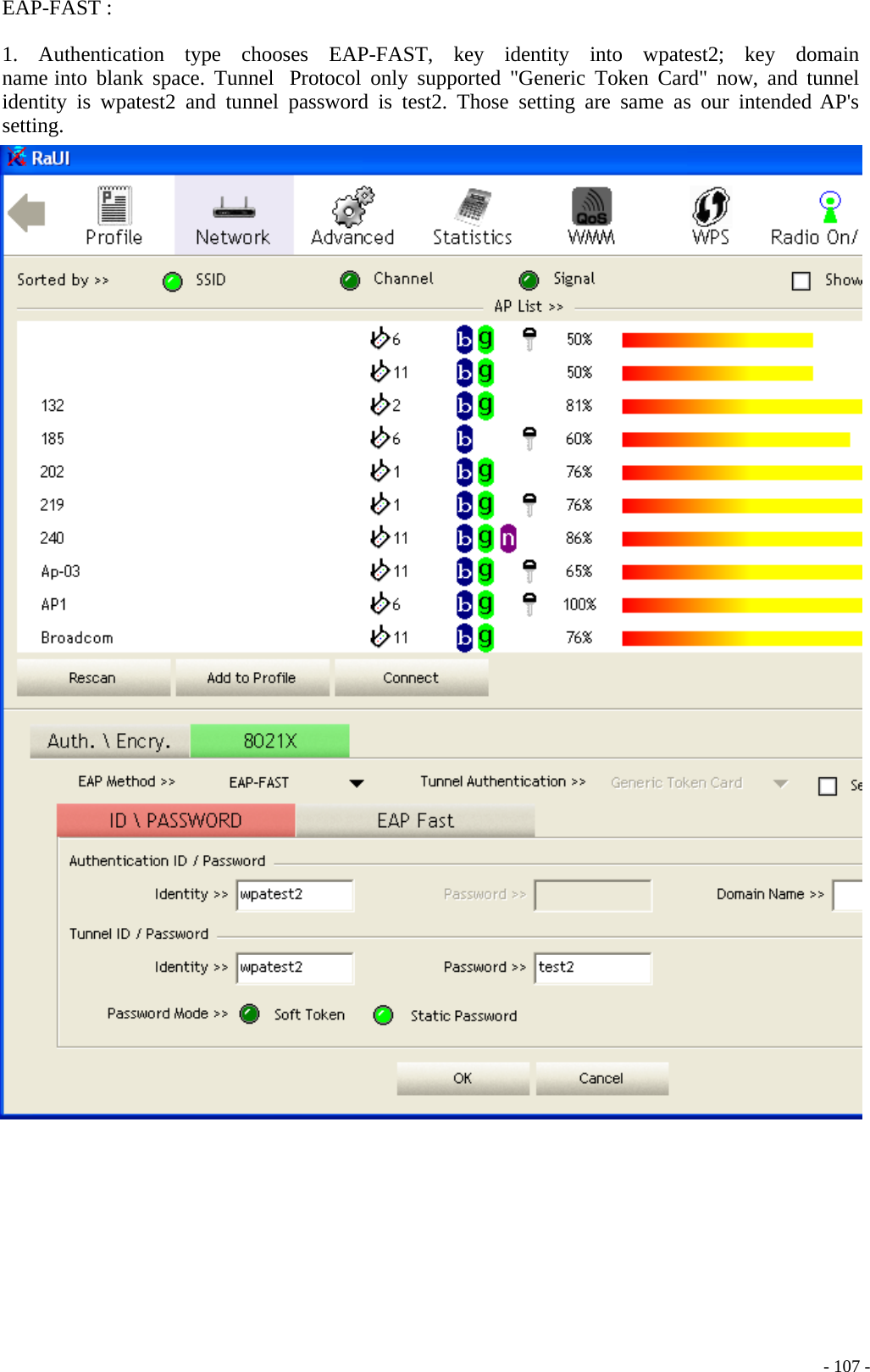Click the Rescan button
The image size is (870, 1372).
pos(93,678)
